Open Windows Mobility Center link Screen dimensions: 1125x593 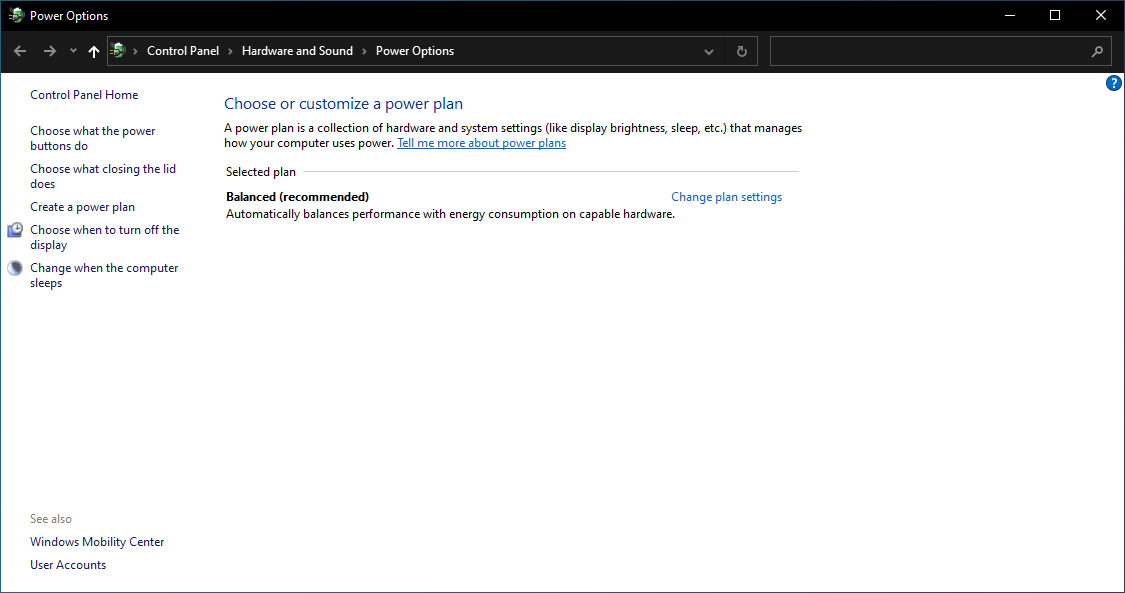[x=97, y=542]
